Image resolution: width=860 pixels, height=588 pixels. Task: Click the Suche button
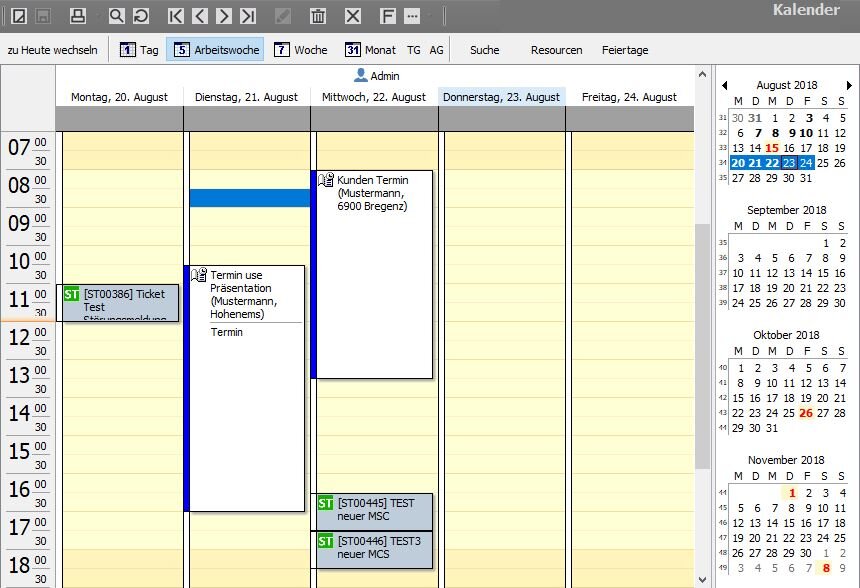tap(484, 50)
